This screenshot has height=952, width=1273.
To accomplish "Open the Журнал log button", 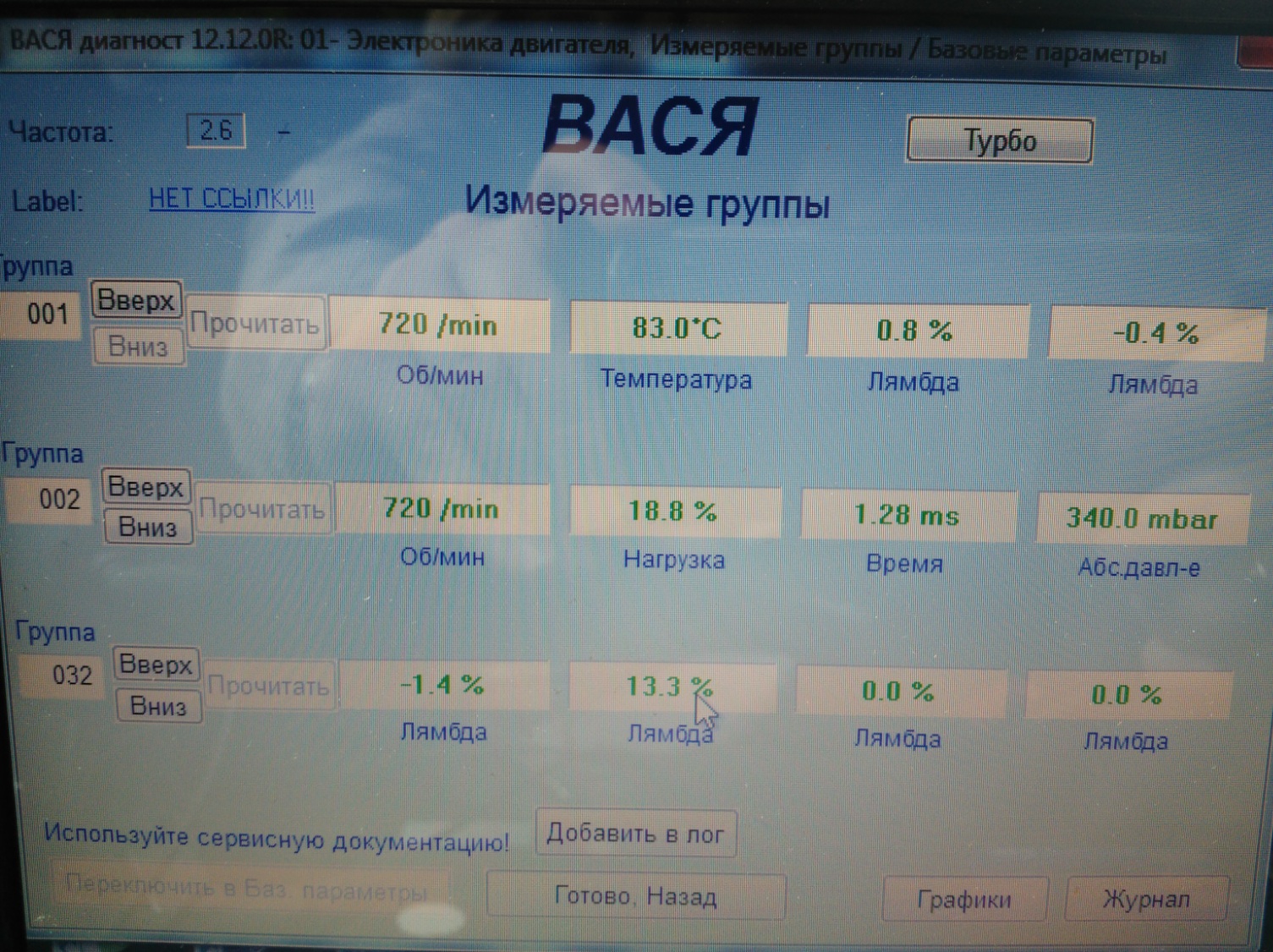I will tap(1146, 900).
